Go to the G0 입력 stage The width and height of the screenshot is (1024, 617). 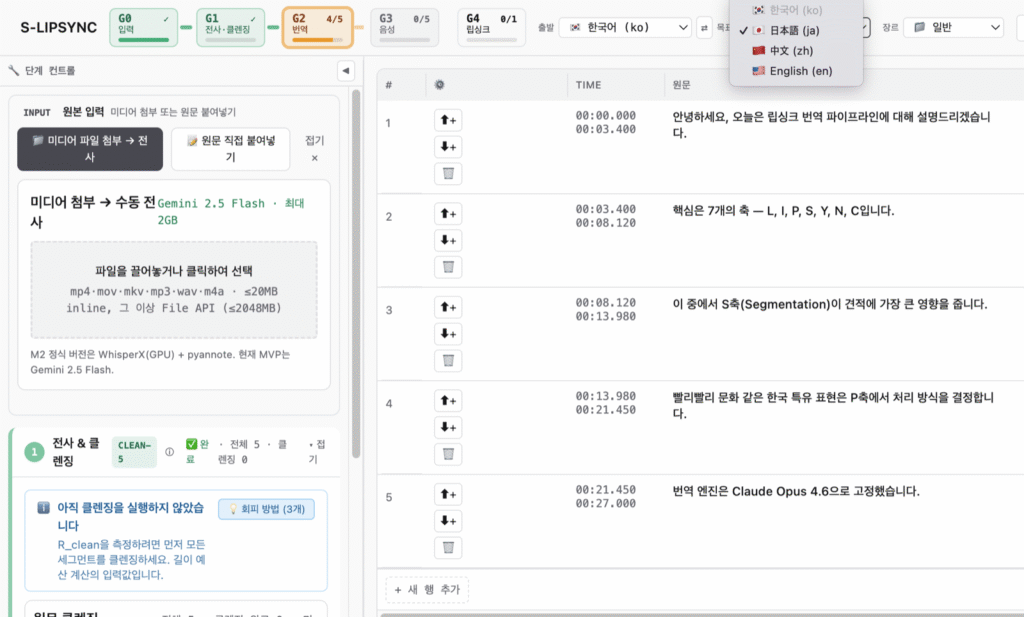click(144, 27)
